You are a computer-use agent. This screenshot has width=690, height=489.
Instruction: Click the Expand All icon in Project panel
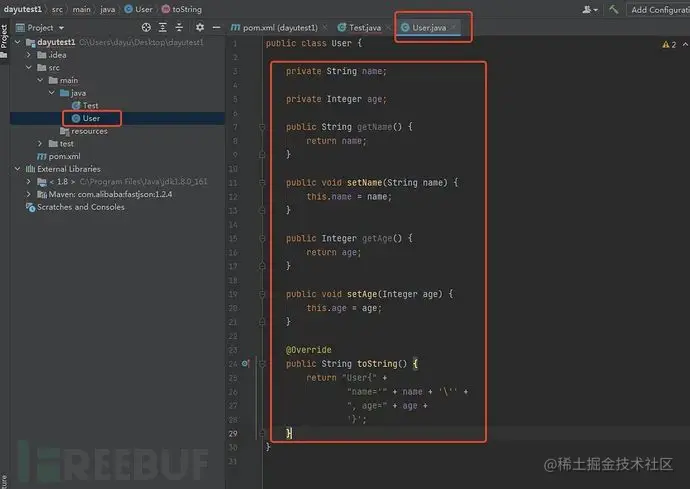point(162,28)
